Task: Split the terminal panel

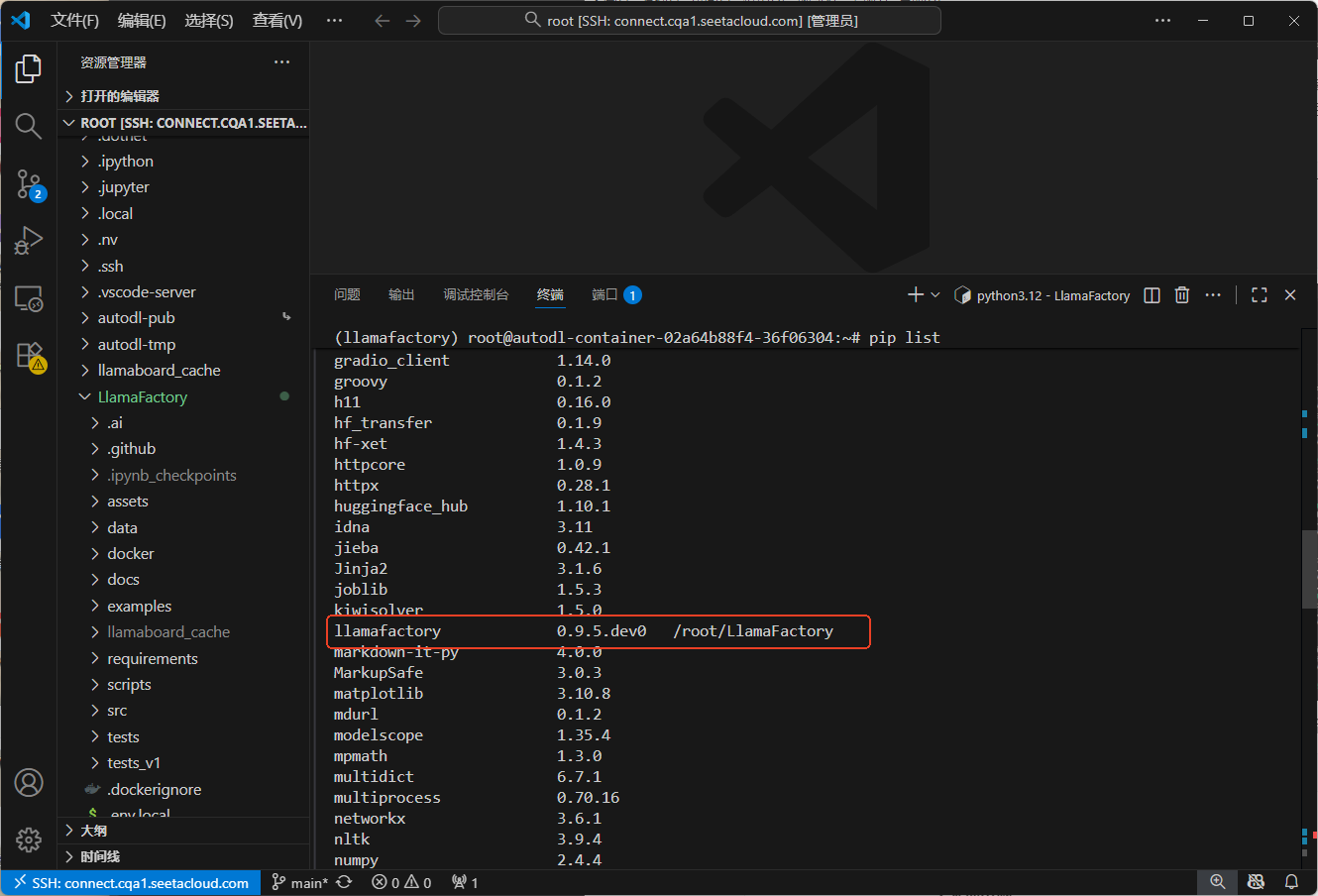Action: [x=1152, y=295]
